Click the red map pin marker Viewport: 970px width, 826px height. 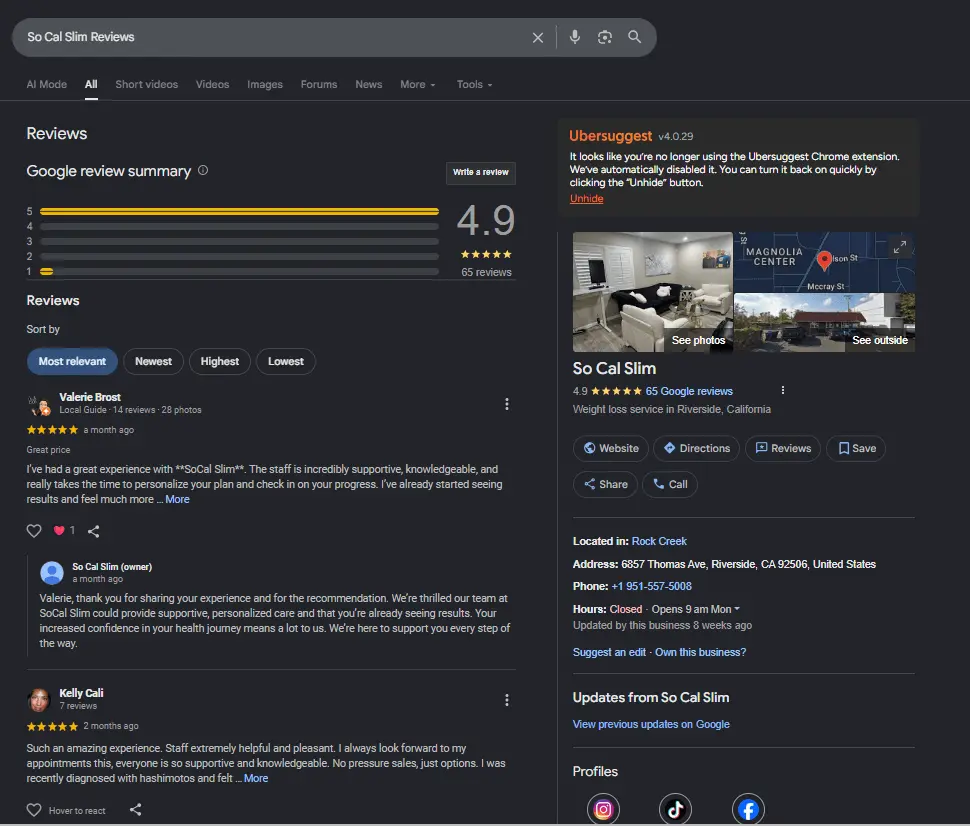tap(824, 260)
